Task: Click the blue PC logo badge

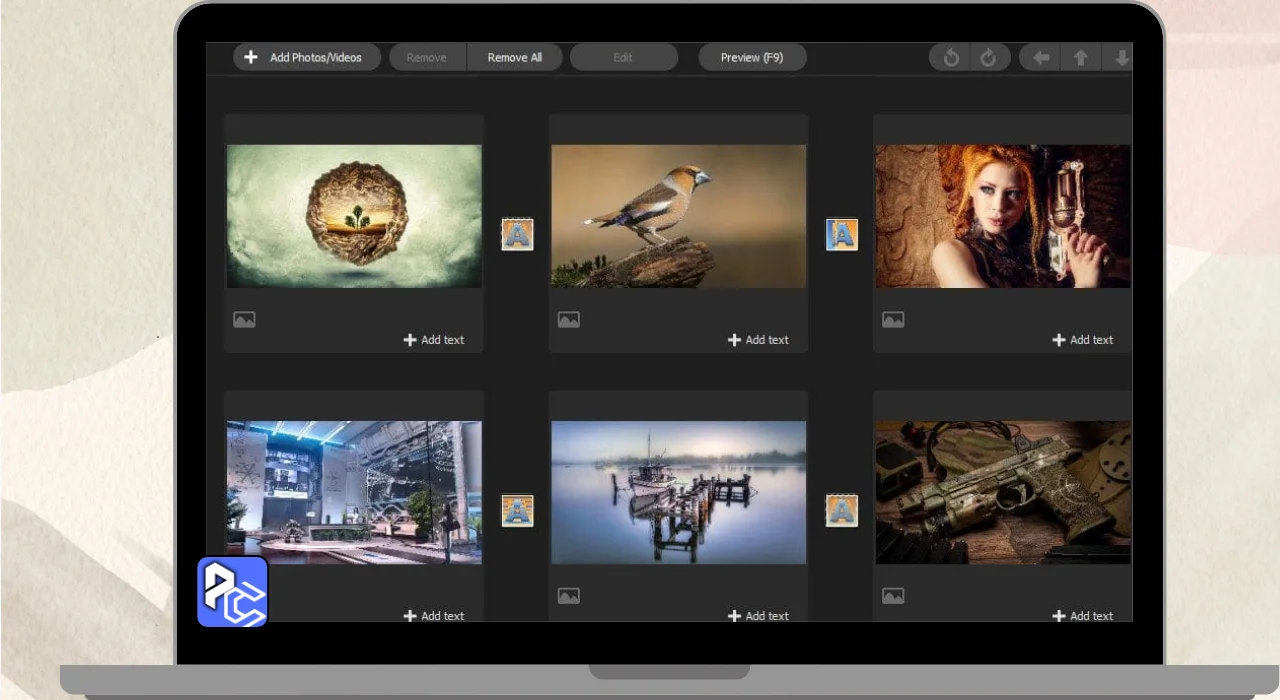Action: (232, 592)
